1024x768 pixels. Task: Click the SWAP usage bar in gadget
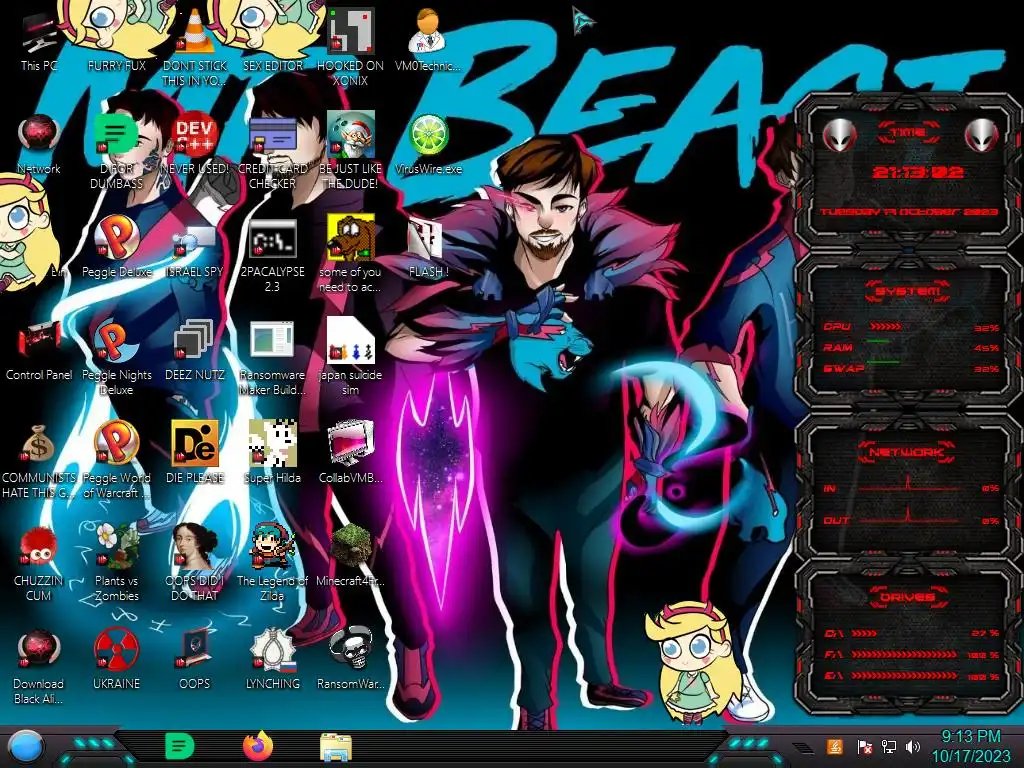[x=883, y=362]
